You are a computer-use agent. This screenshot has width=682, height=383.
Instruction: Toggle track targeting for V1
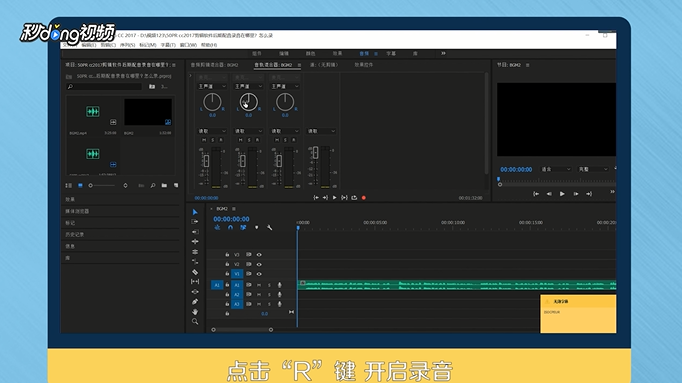click(237, 274)
